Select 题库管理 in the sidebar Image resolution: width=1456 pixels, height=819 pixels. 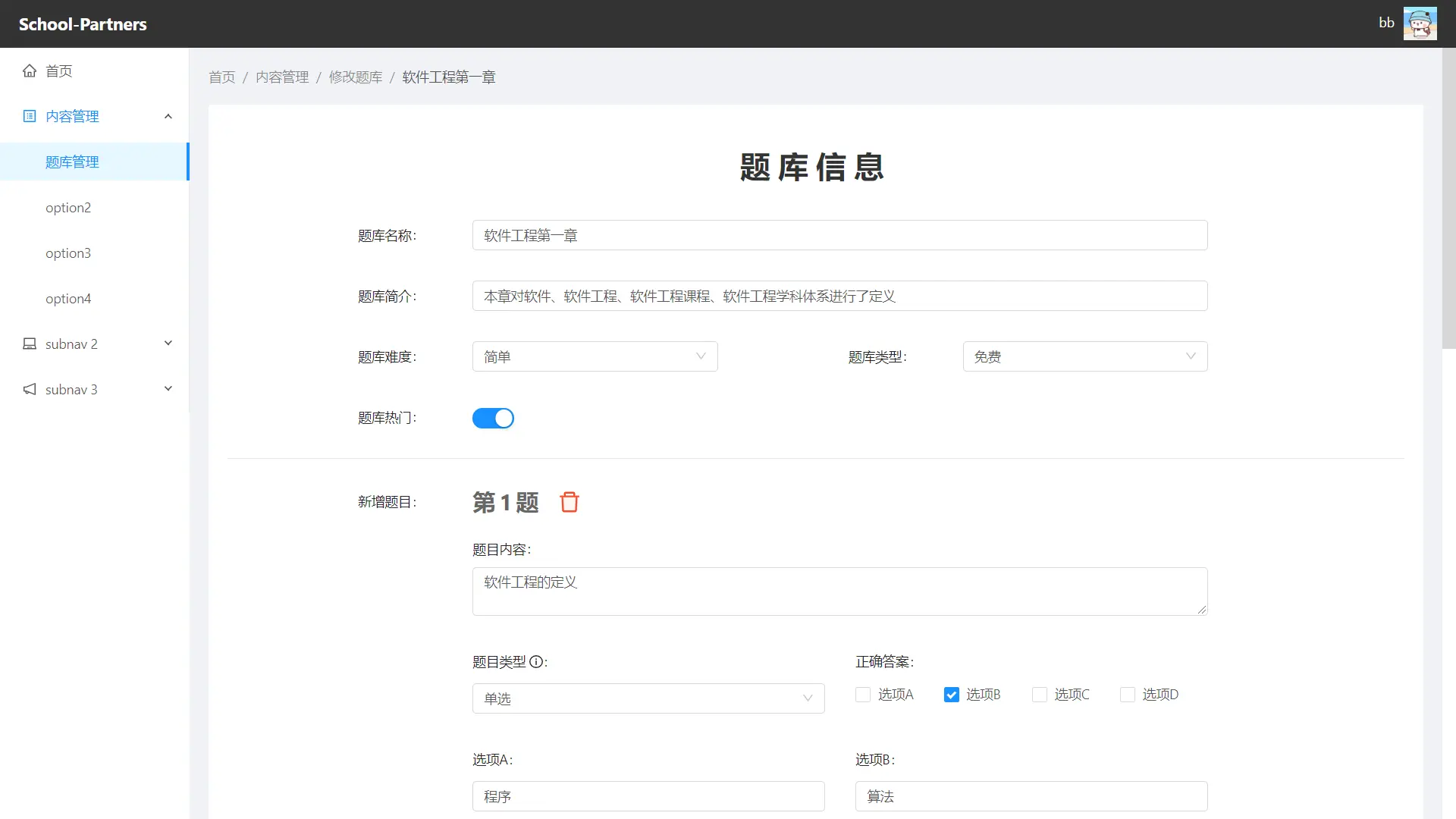(x=72, y=162)
